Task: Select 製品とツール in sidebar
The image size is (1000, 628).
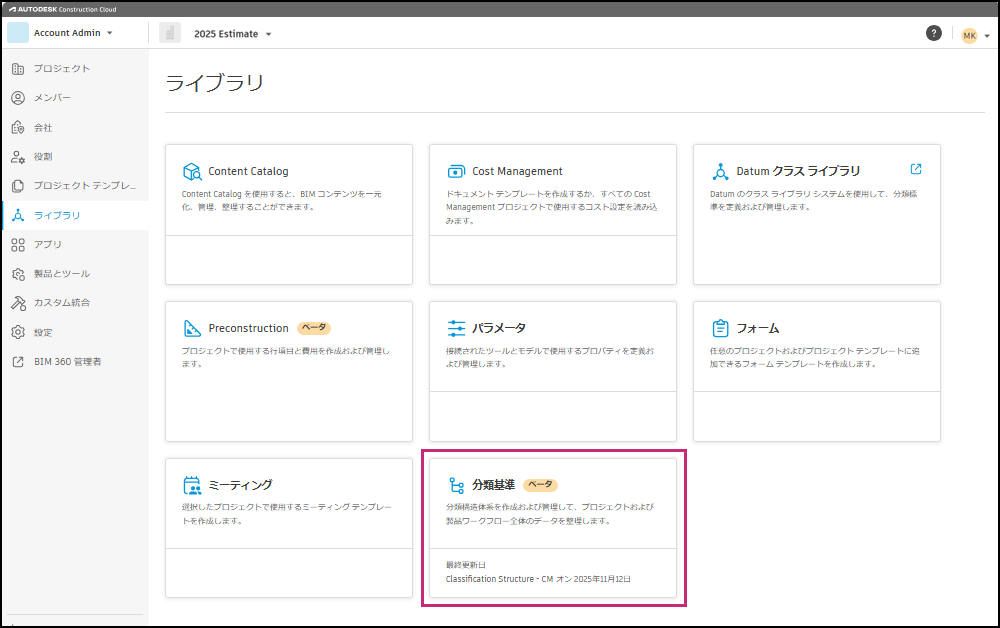Action: (x=62, y=274)
